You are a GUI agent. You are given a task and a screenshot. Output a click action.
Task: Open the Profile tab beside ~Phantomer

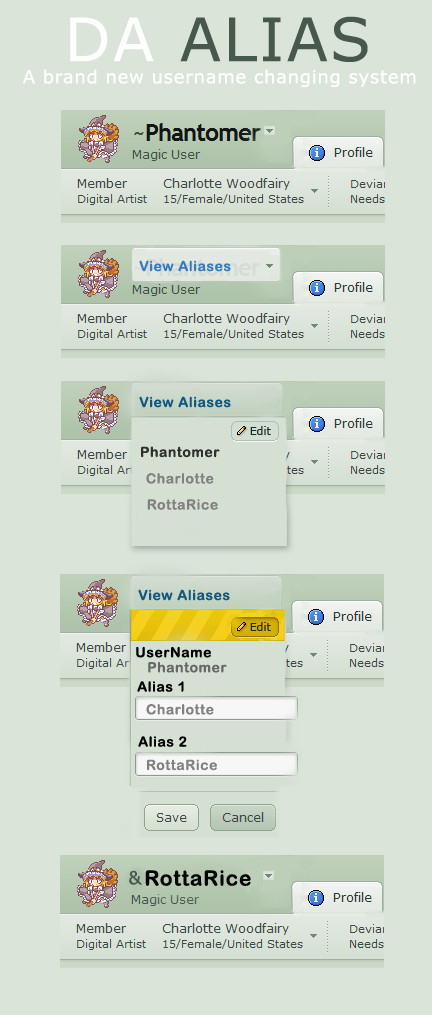click(339, 153)
